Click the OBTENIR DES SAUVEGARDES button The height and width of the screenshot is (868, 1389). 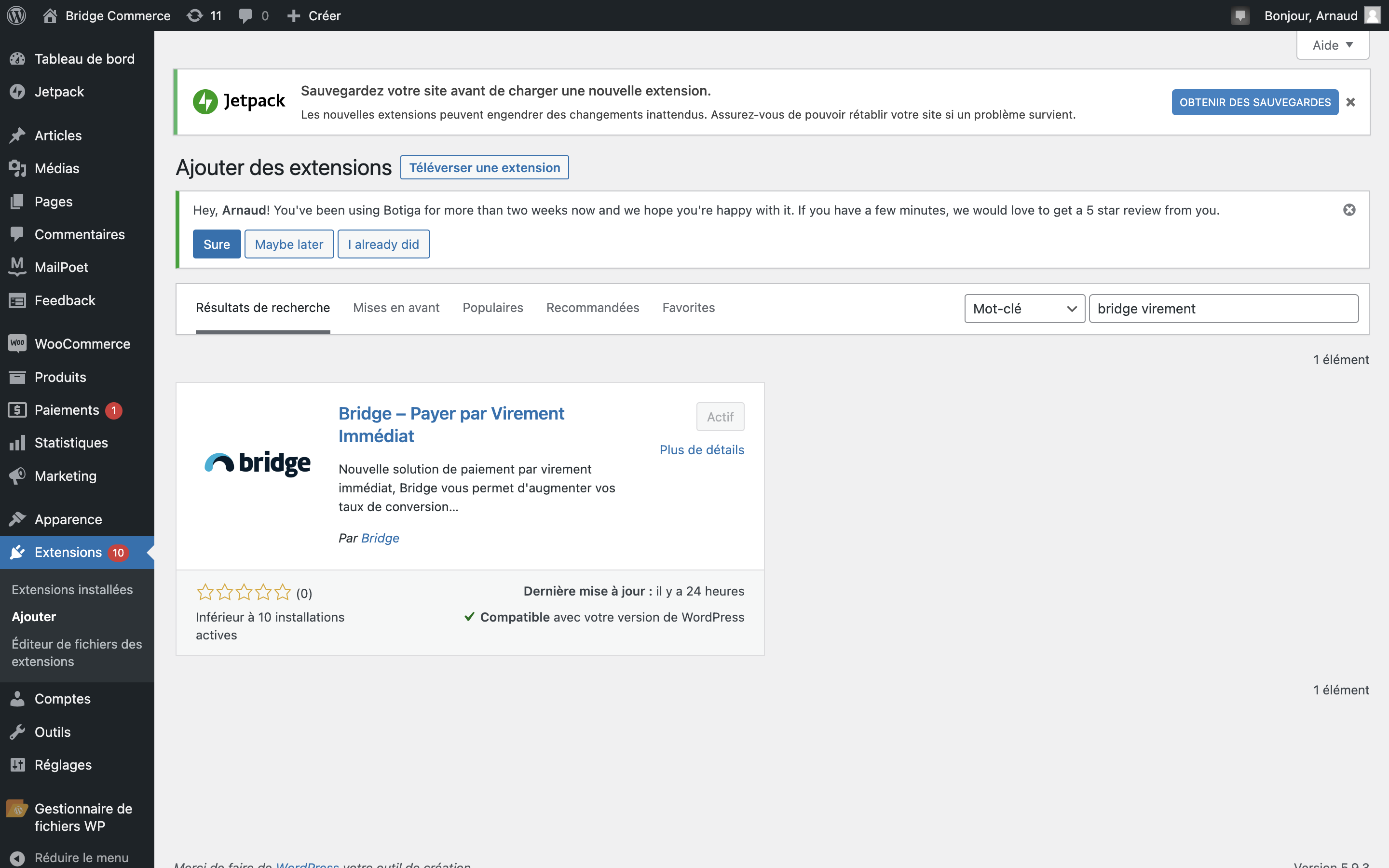tap(1255, 102)
